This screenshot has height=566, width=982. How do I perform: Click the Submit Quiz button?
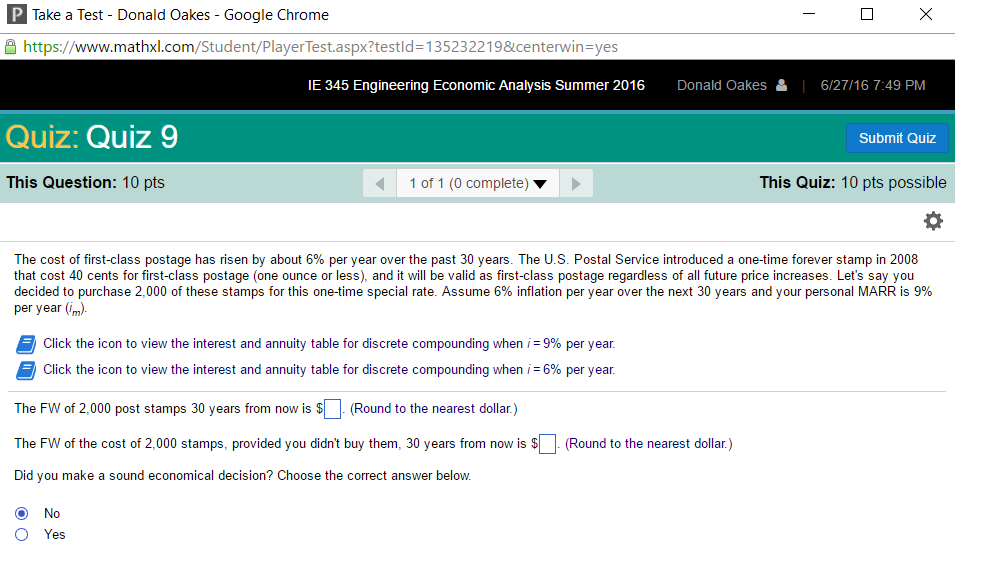tap(896, 138)
